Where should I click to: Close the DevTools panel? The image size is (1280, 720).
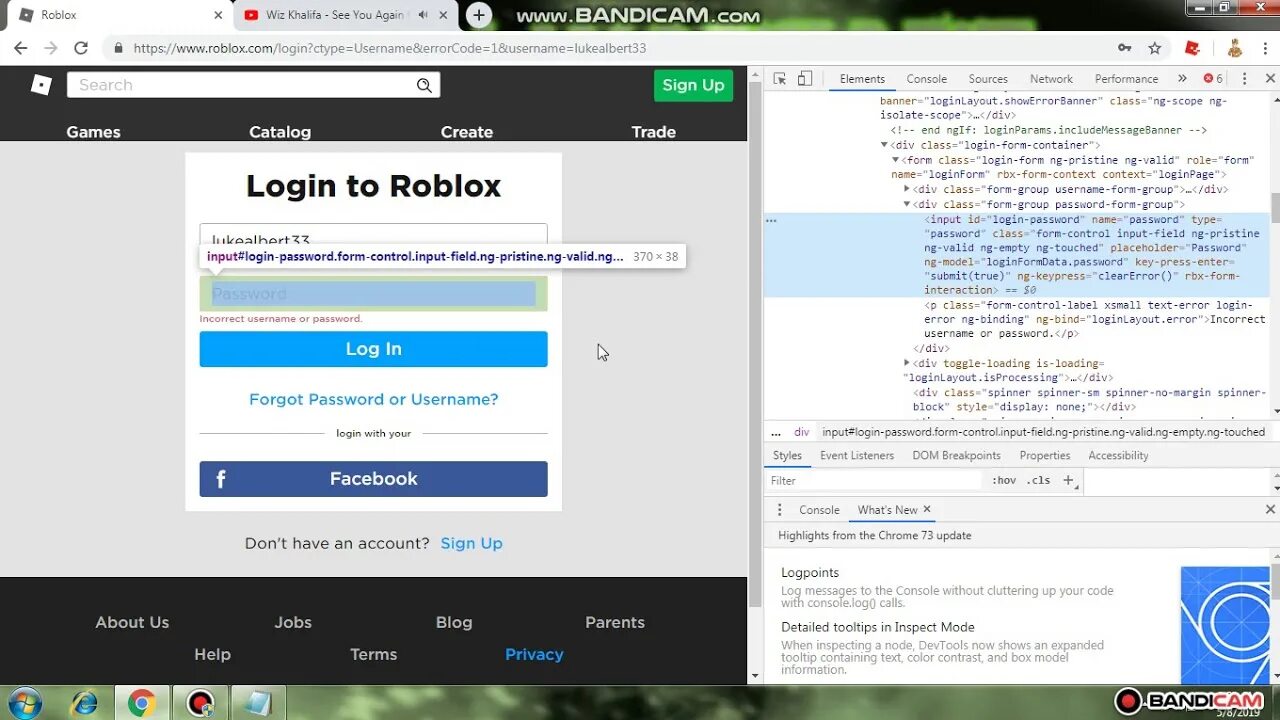(x=1271, y=79)
